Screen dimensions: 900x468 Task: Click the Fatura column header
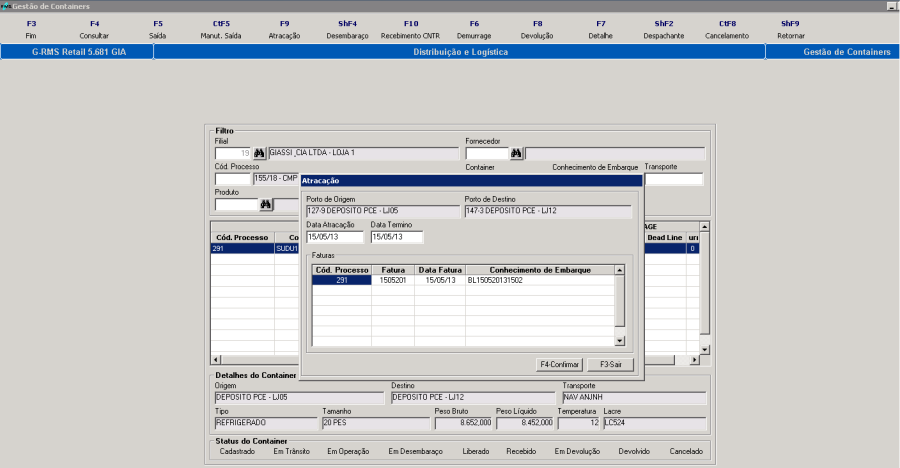coord(393,270)
